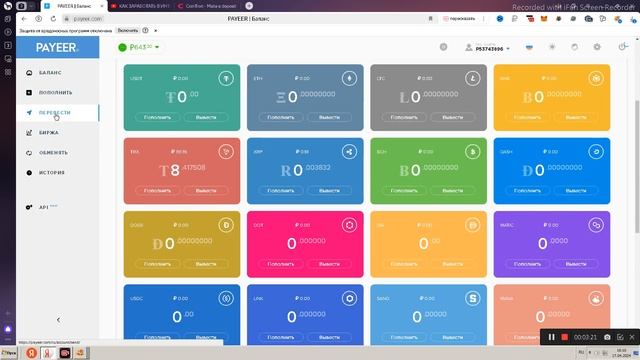Click Пополнить on pink DOT card
Image resolution: width=640 pixels, height=360 pixels.
pyautogui.click(x=281, y=264)
